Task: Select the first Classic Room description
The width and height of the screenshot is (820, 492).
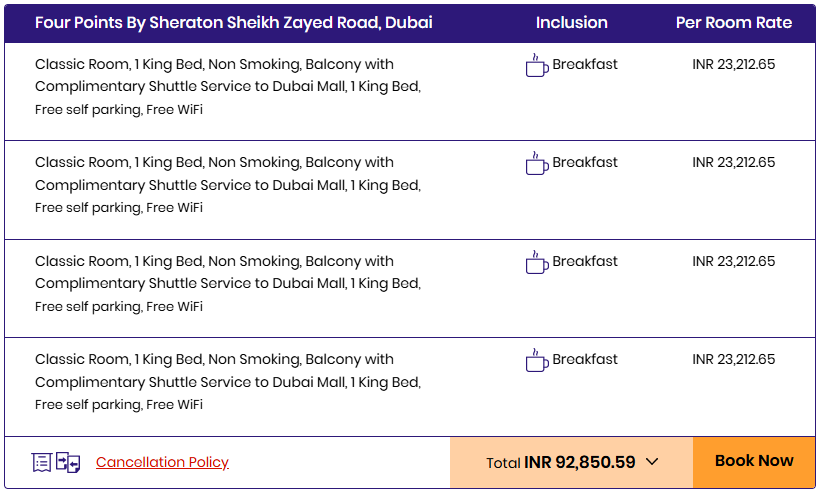Action: (x=228, y=87)
